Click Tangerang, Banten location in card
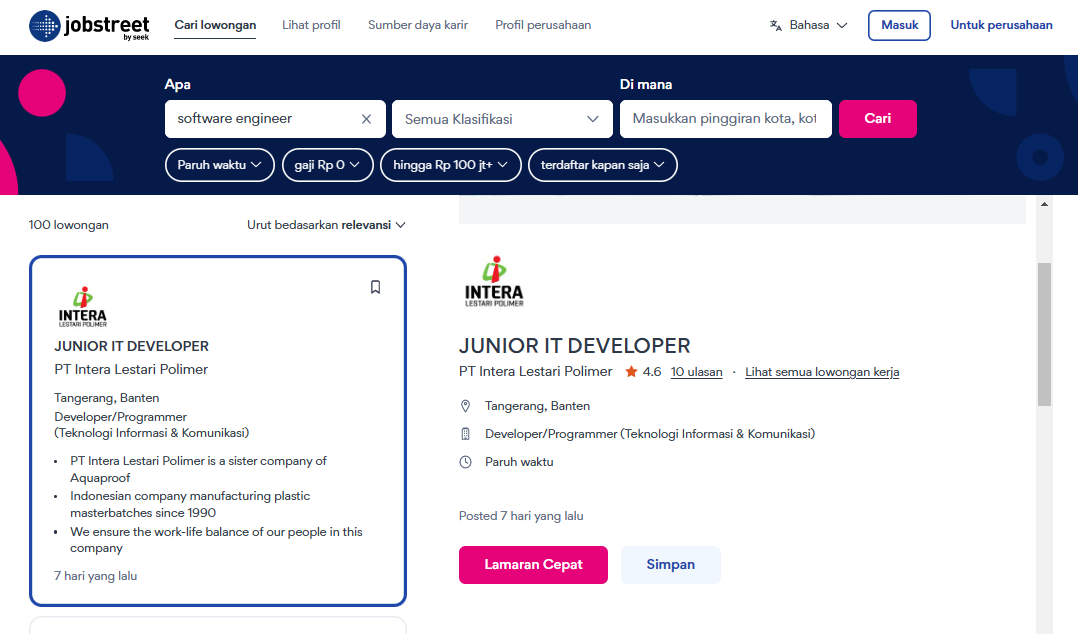The image size is (1078, 634). 107,397
